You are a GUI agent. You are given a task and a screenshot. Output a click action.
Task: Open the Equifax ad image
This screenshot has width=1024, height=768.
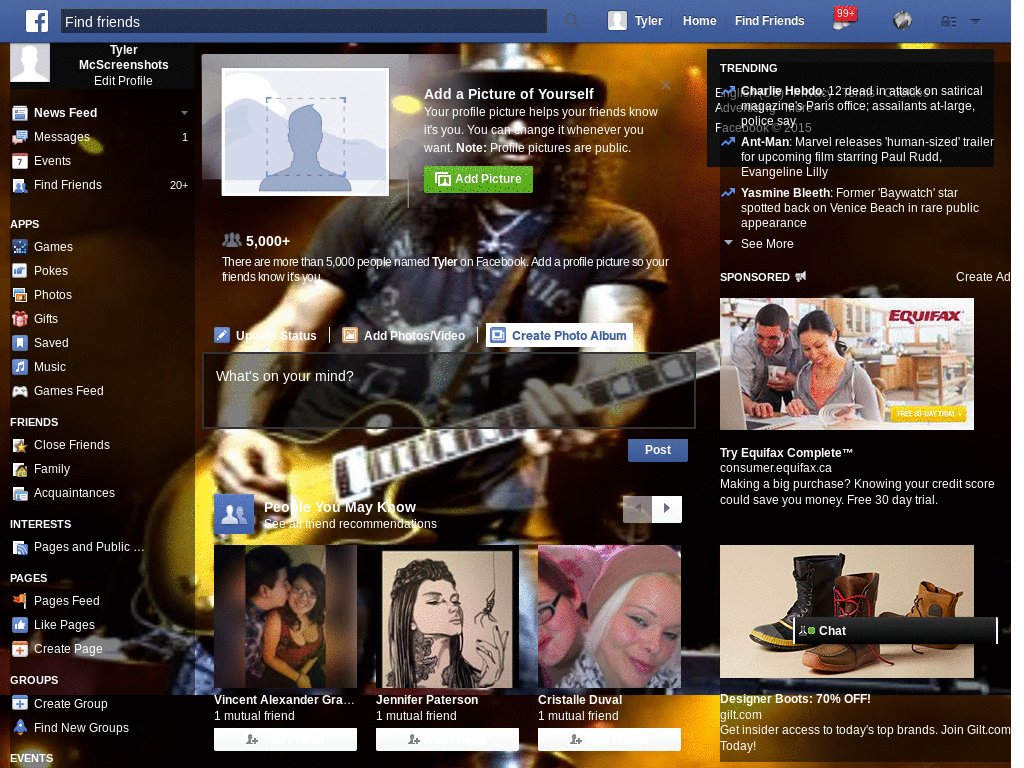[x=846, y=364]
